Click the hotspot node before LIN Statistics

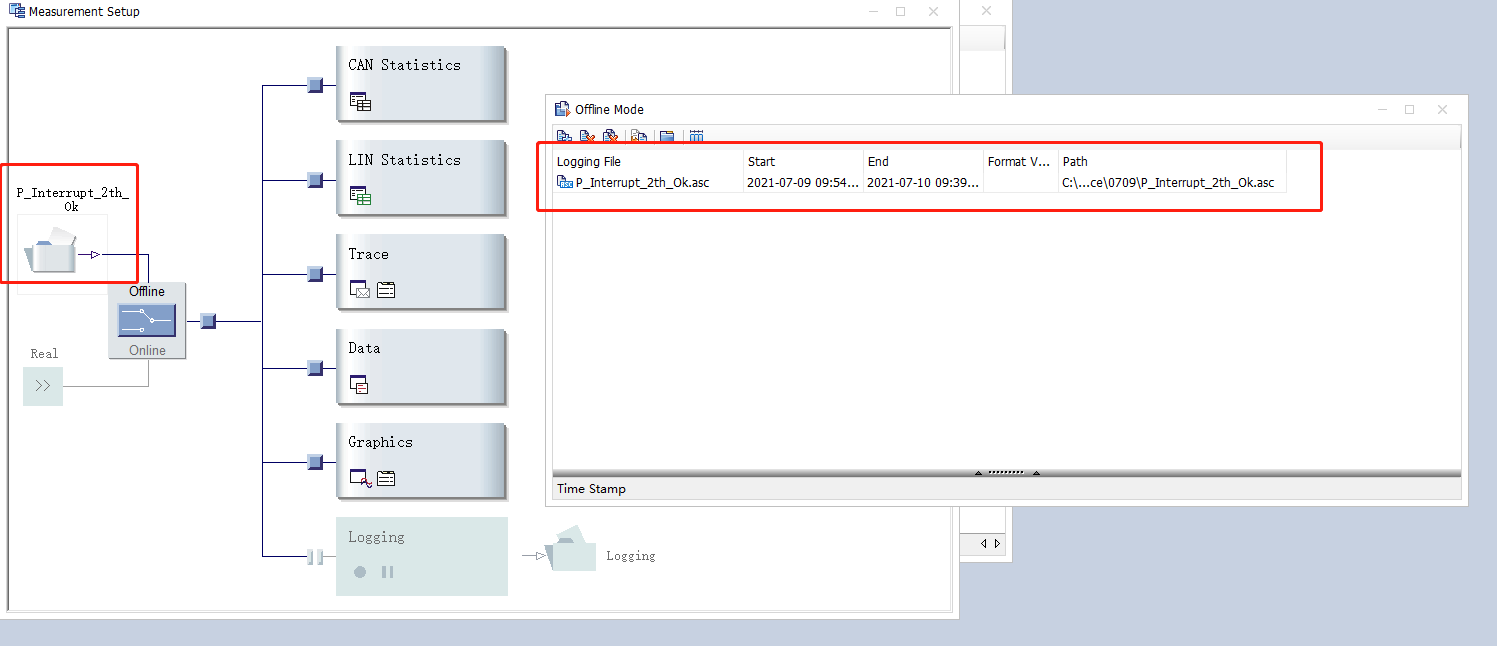tap(315, 180)
